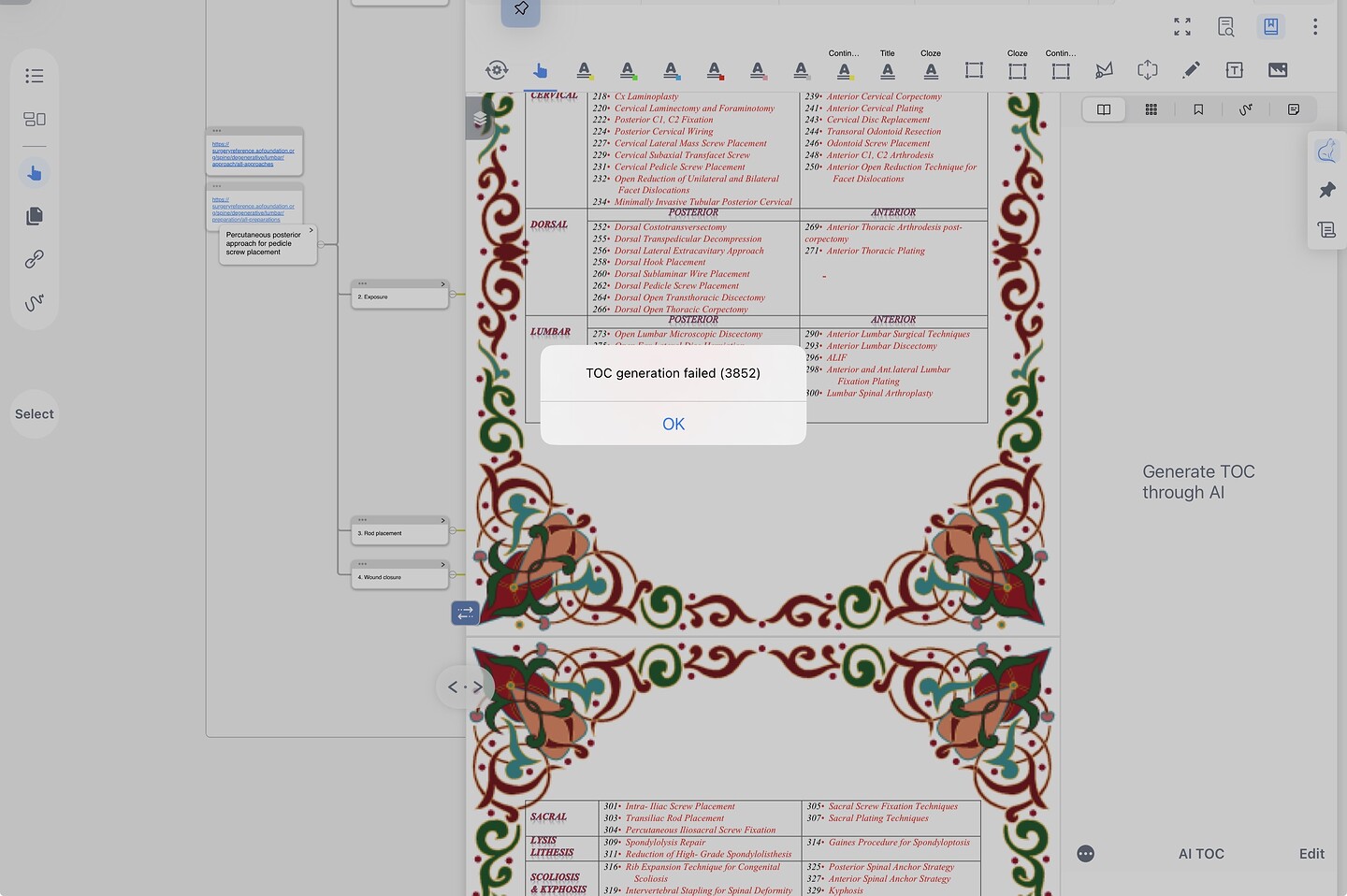
Task: Click AI TOC at the panel bottom
Action: pyautogui.click(x=1201, y=854)
